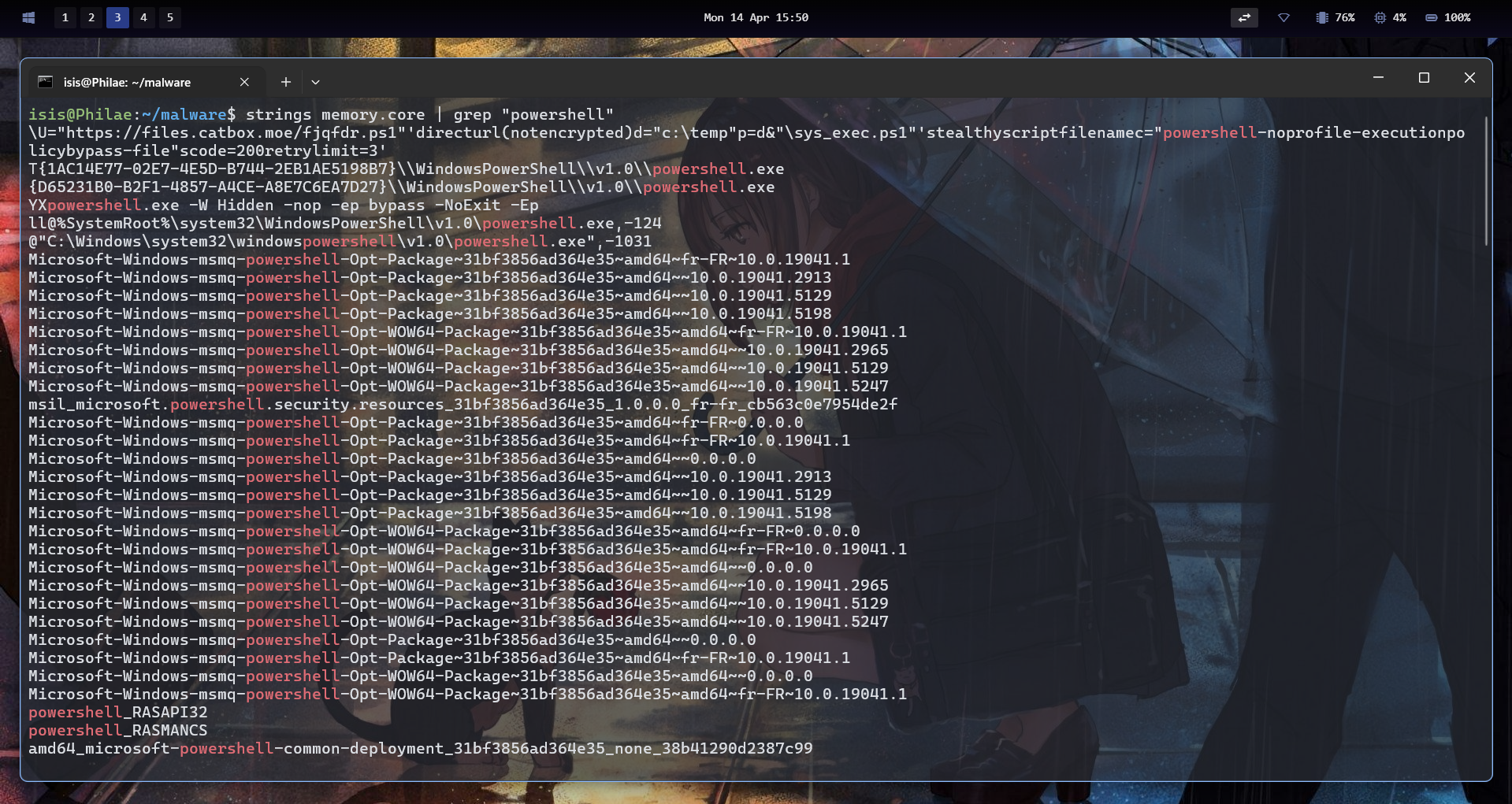Close the isis@Philae: ~/malware tab
This screenshot has height=804, width=1512.
(244, 82)
